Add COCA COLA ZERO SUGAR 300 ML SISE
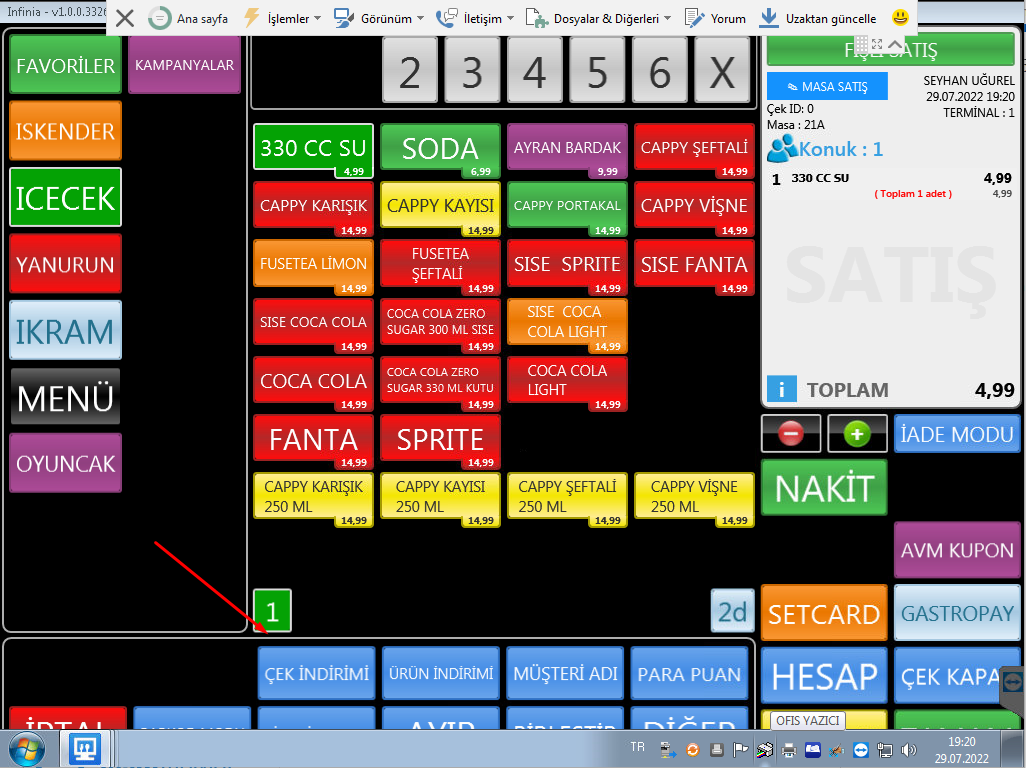 click(440, 325)
